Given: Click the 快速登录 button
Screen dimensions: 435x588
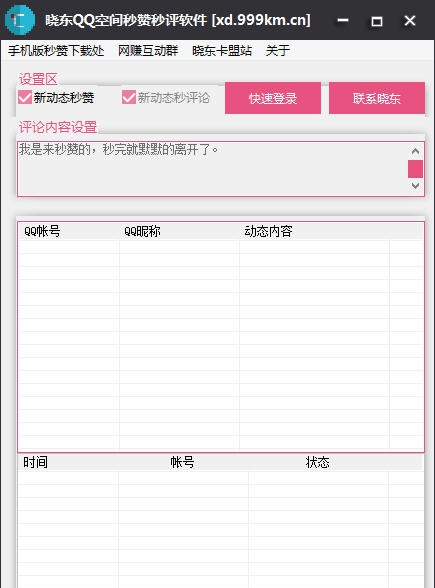Looking at the screenshot, I should click(x=273, y=98).
